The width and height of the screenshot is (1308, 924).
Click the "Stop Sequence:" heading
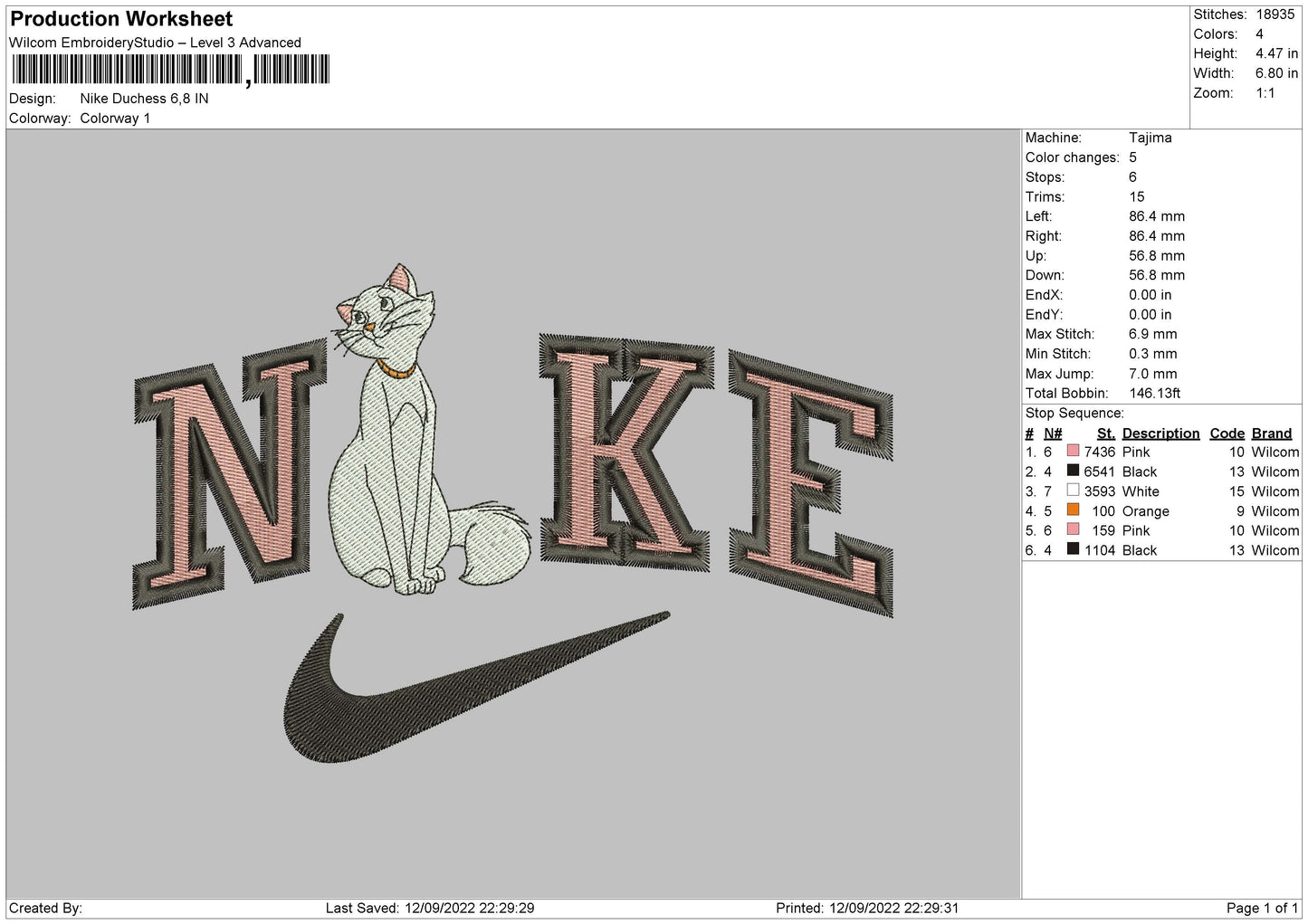click(x=1074, y=414)
